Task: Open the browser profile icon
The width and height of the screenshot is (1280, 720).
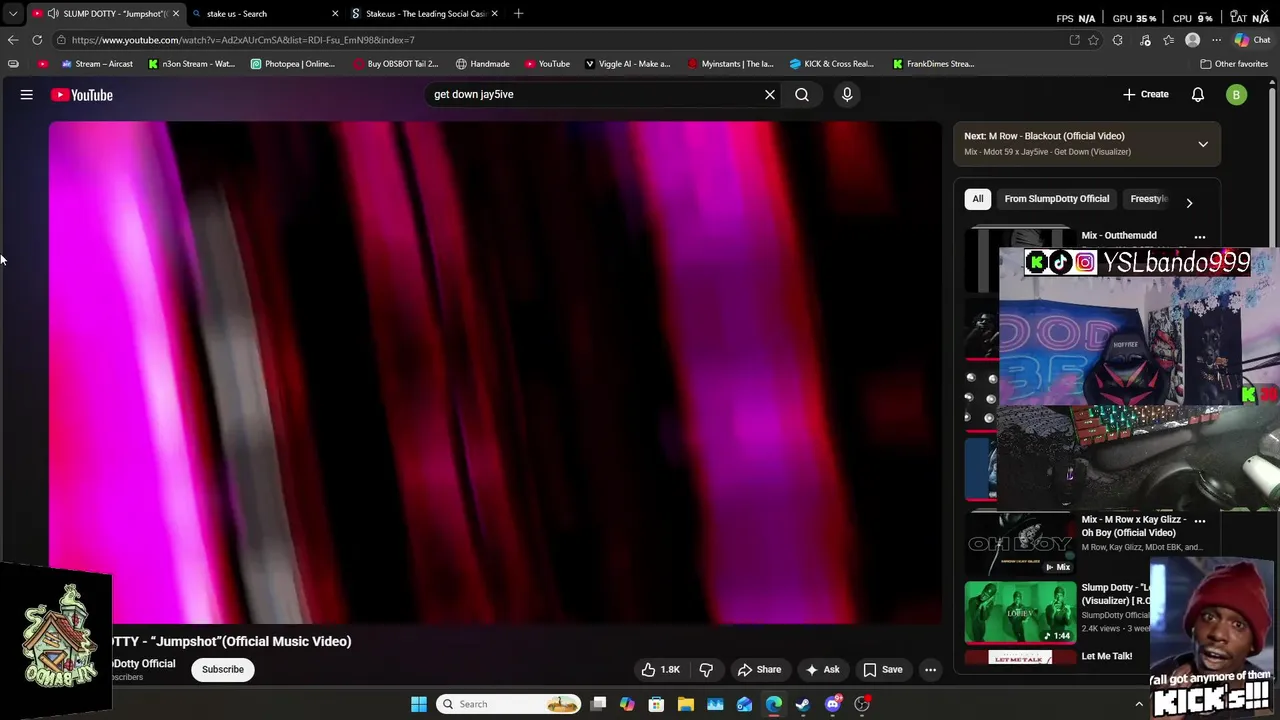Action: [x=1192, y=40]
